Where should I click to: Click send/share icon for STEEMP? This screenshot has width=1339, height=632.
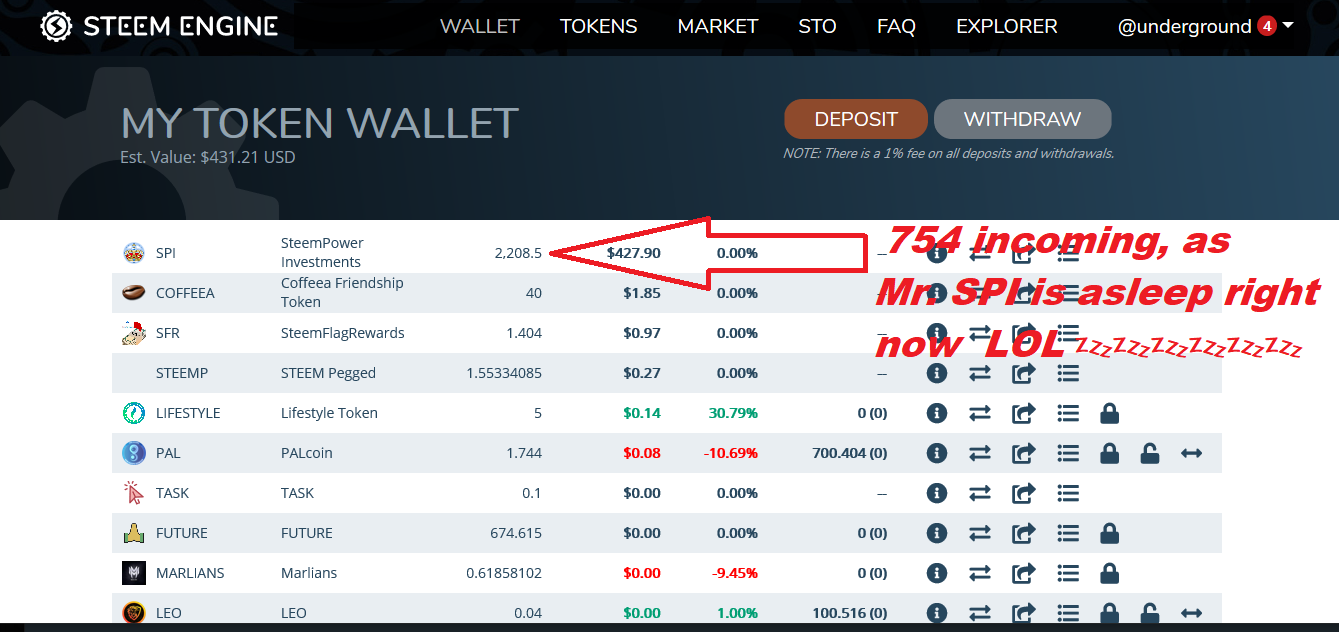1024,373
